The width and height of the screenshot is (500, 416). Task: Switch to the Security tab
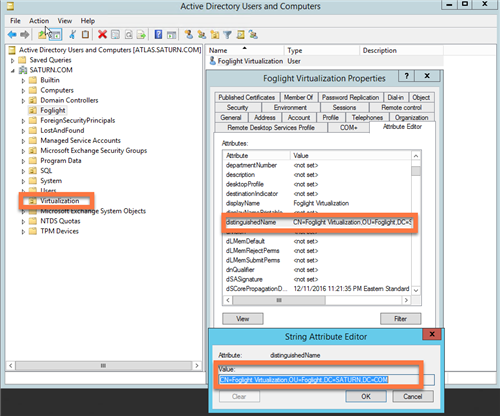point(237,107)
